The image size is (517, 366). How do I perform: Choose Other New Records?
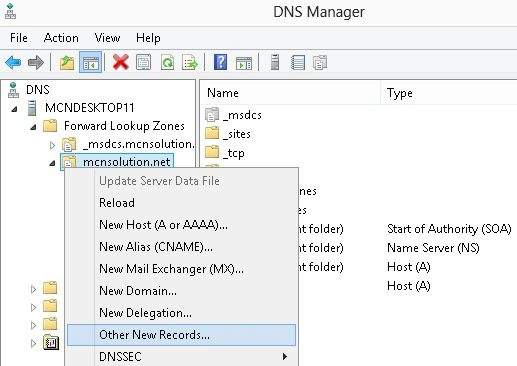click(x=181, y=335)
